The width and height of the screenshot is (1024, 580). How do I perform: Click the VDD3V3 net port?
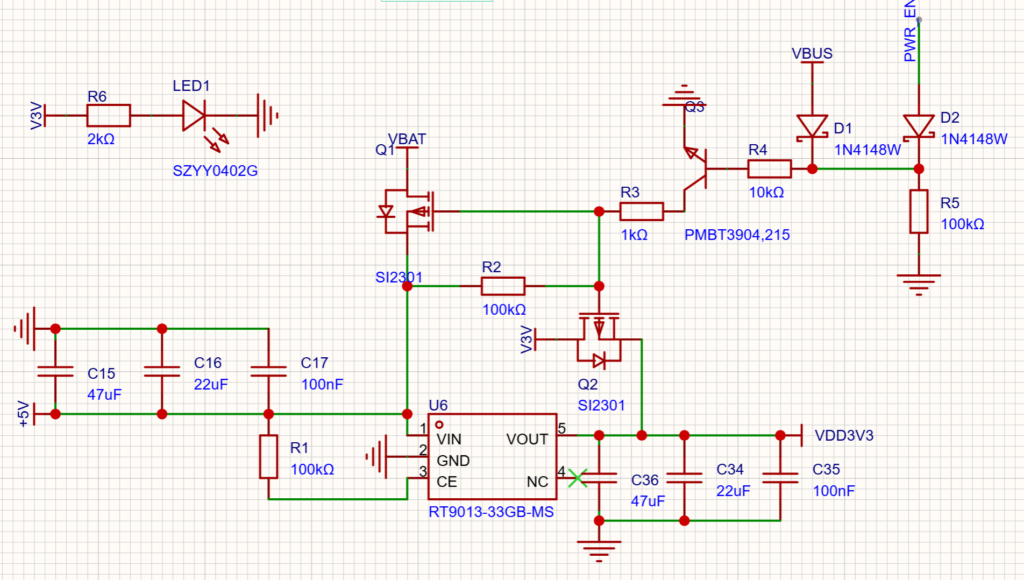800,435
